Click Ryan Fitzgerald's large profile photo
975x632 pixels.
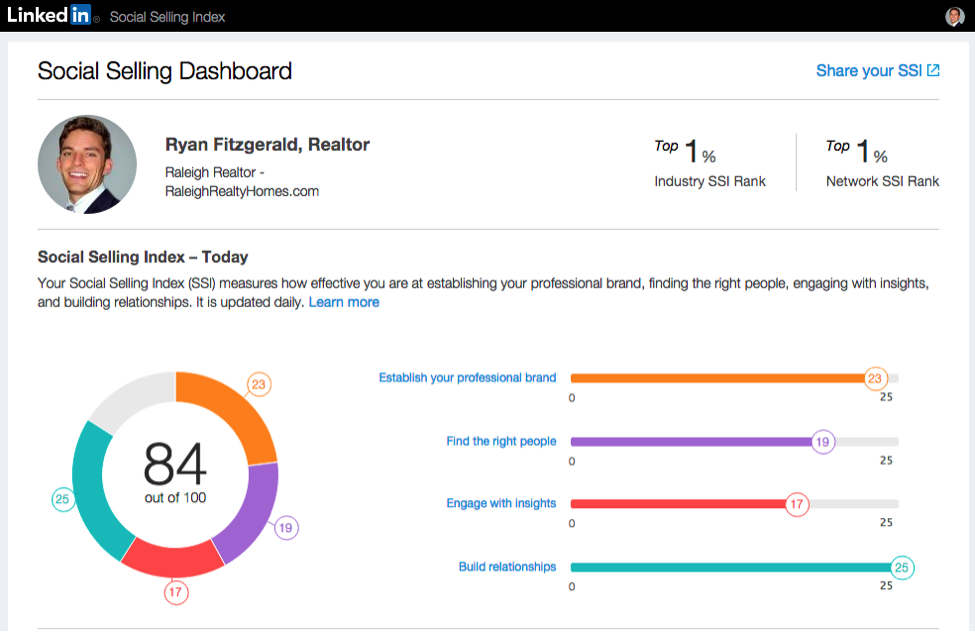[x=87, y=164]
